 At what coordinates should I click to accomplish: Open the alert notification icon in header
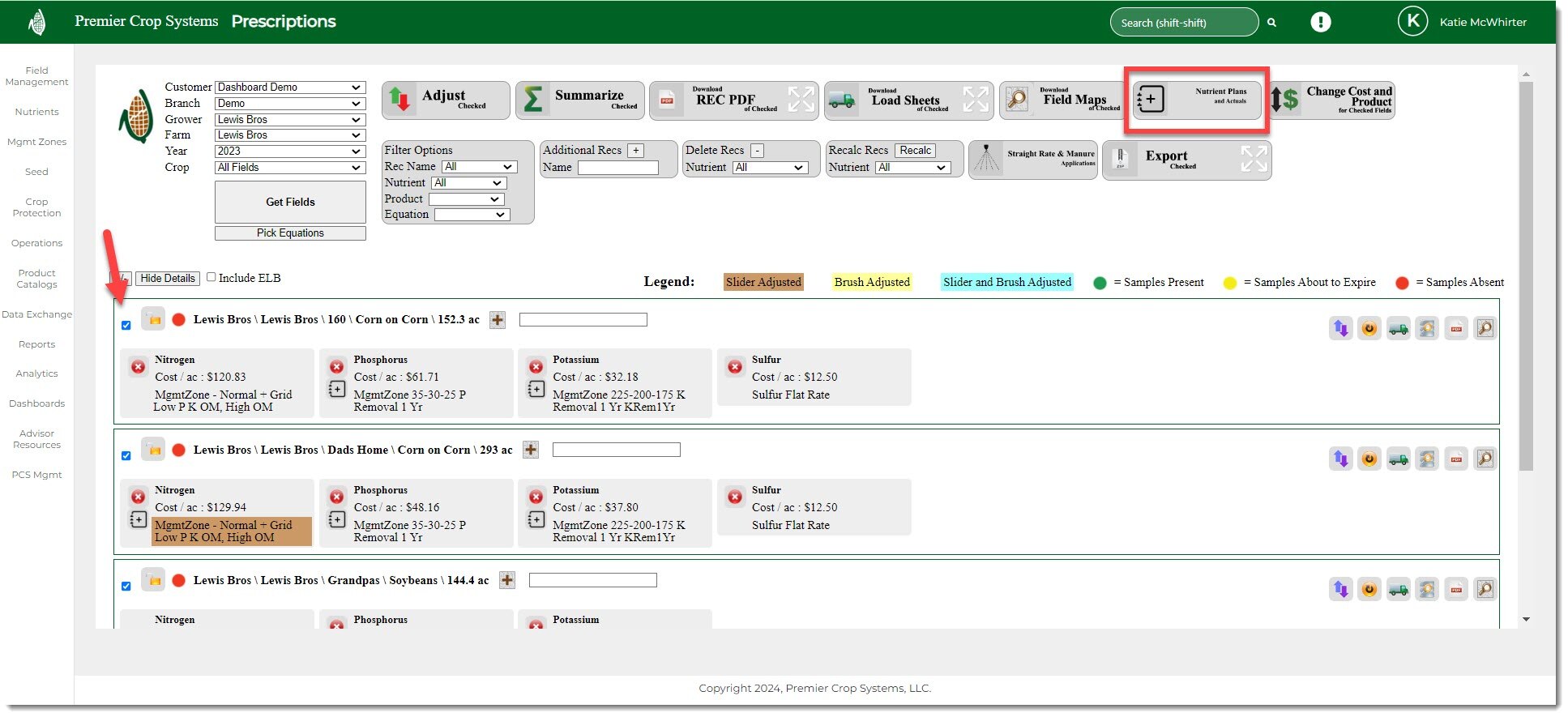(1320, 23)
